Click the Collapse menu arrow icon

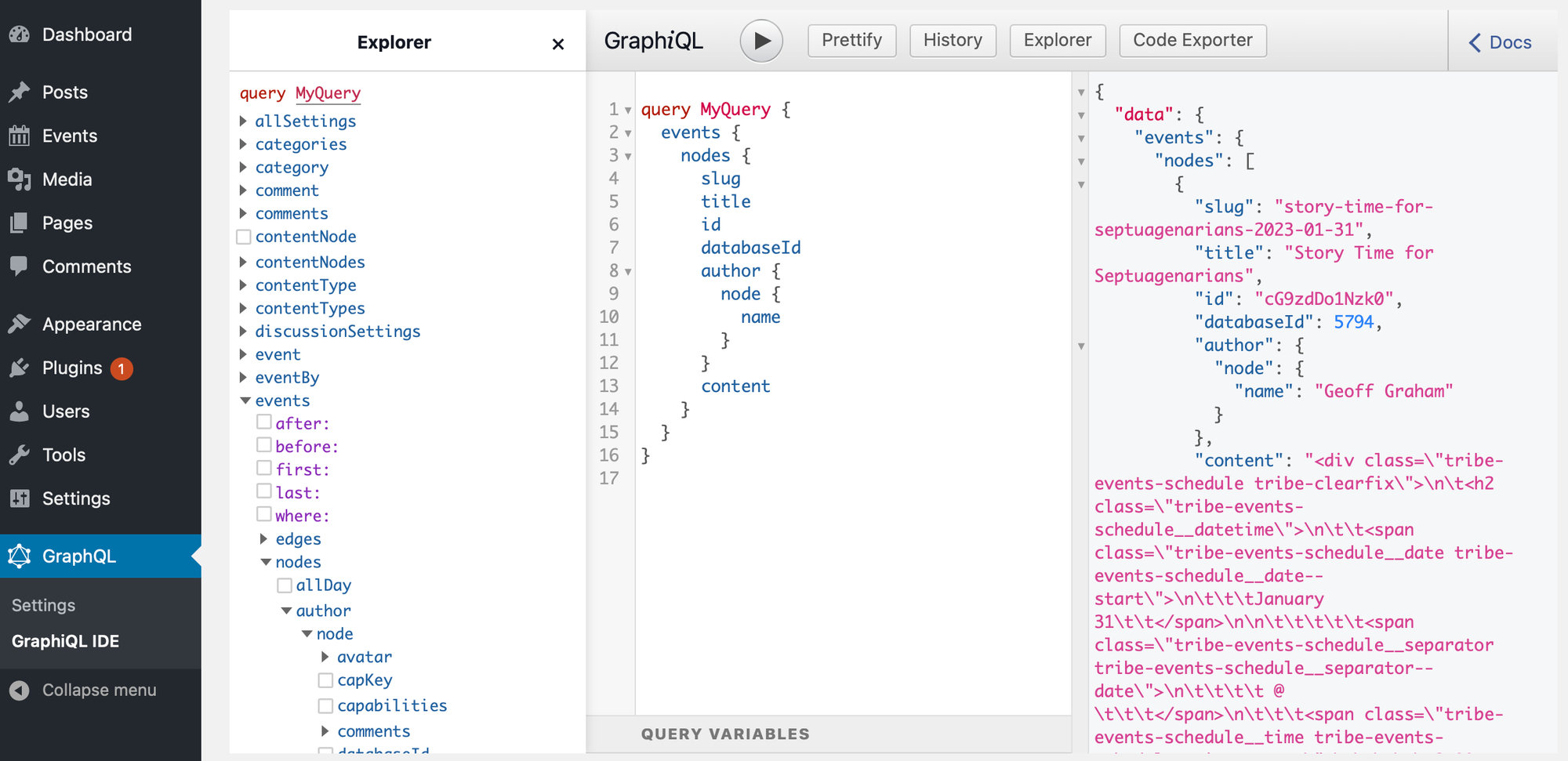point(20,690)
